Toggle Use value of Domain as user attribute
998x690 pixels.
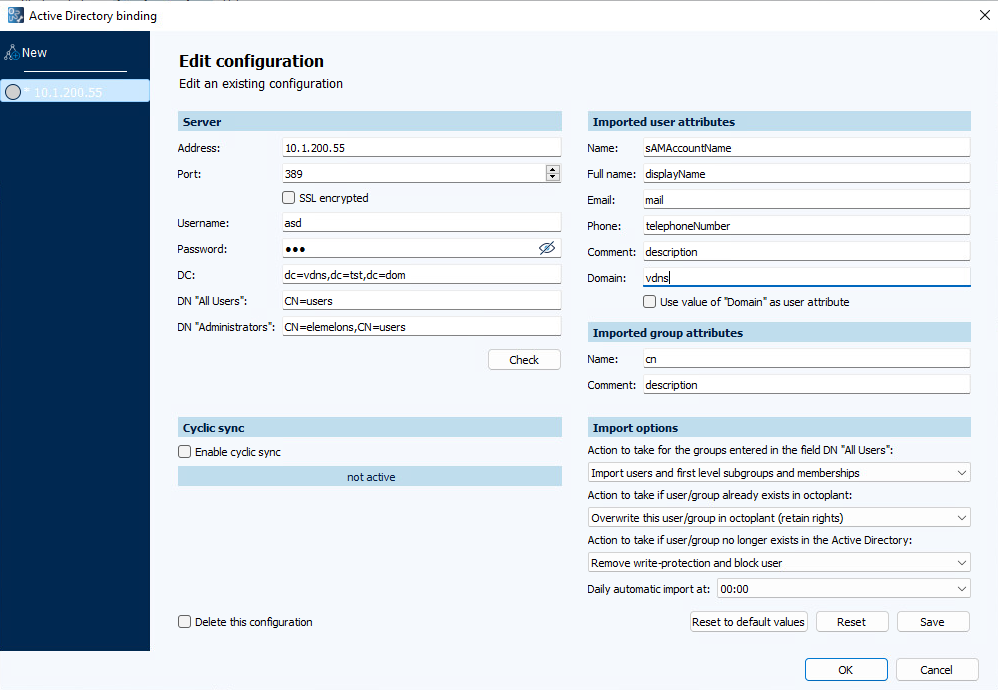click(649, 301)
